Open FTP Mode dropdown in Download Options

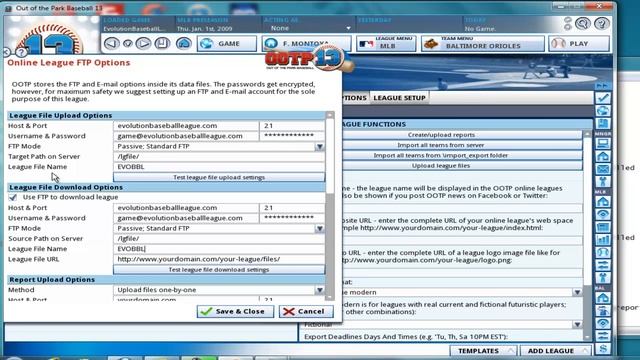pos(320,228)
